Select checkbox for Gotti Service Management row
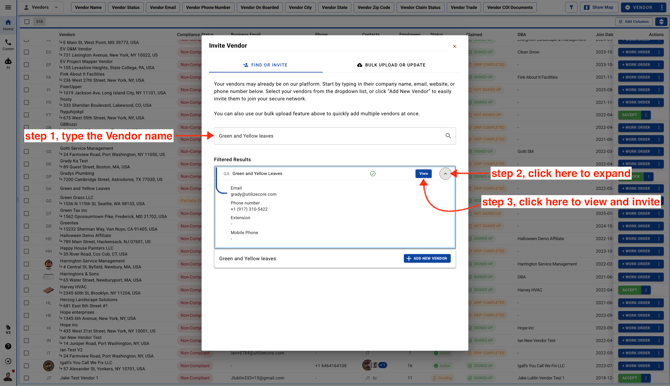The height and width of the screenshot is (386, 670). coord(26,151)
